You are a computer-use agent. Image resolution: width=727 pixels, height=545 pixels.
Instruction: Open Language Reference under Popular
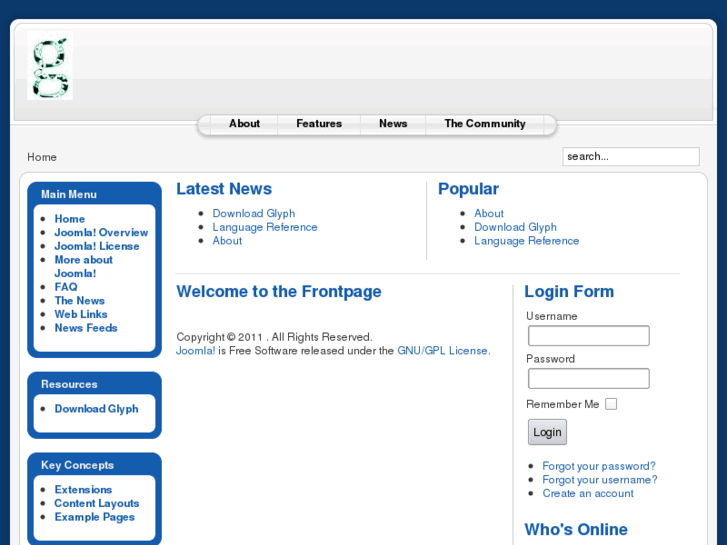pos(526,241)
